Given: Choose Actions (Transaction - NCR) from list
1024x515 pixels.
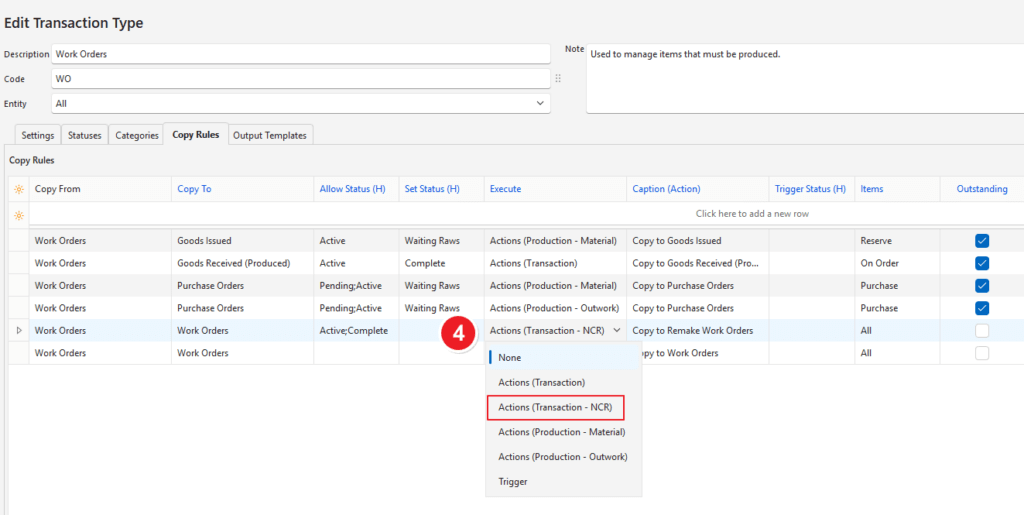Looking at the screenshot, I should (x=555, y=407).
